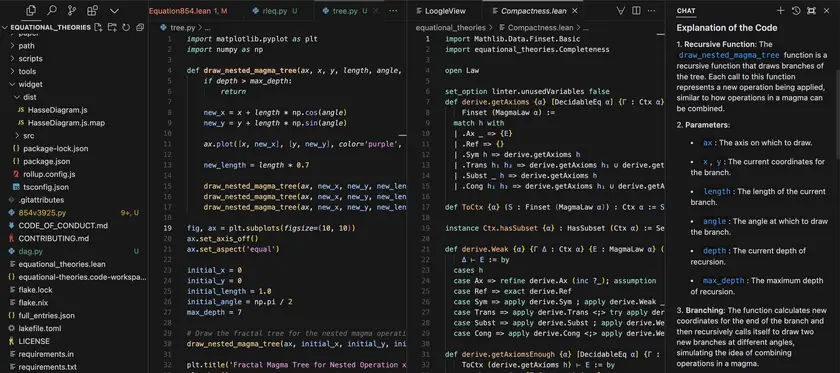Open package.json in Explorer
The height and width of the screenshot is (373, 840).
(74, 162)
